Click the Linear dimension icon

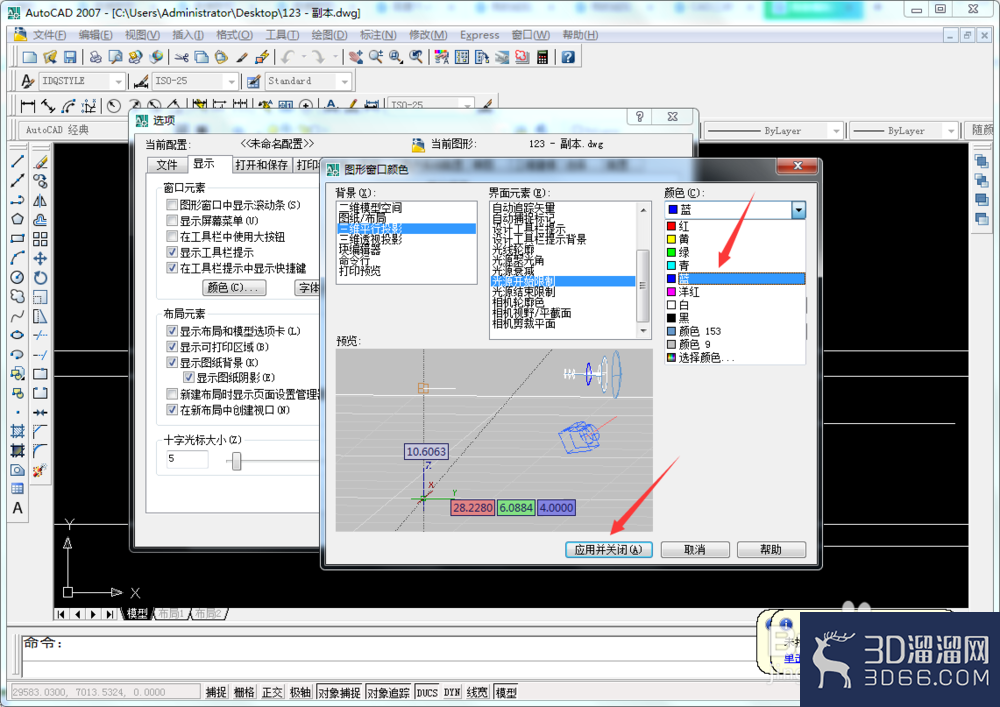[27, 106]
